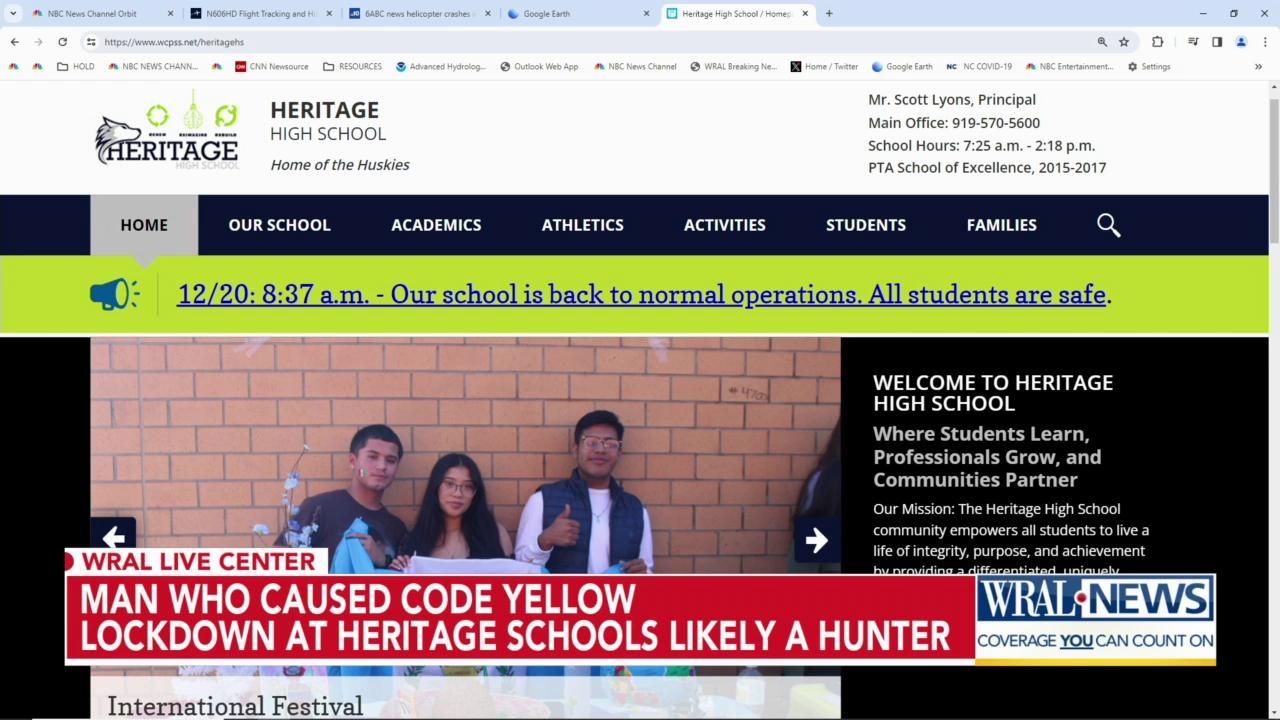Click the zoom magnifier icon in address bar
This screenshot has height=720, width=1280.
1102,42
